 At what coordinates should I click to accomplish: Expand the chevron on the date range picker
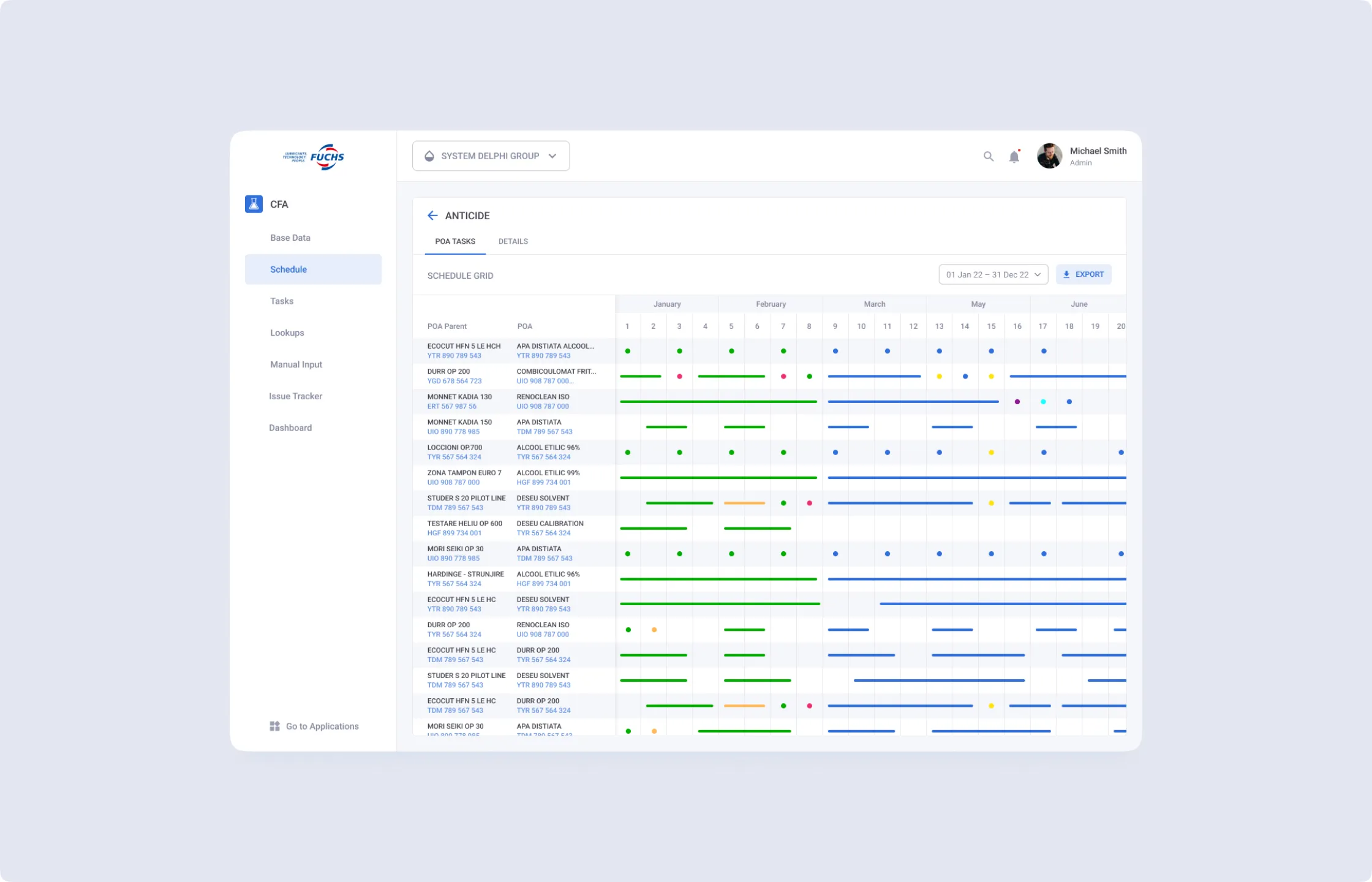click(1038, 274)
